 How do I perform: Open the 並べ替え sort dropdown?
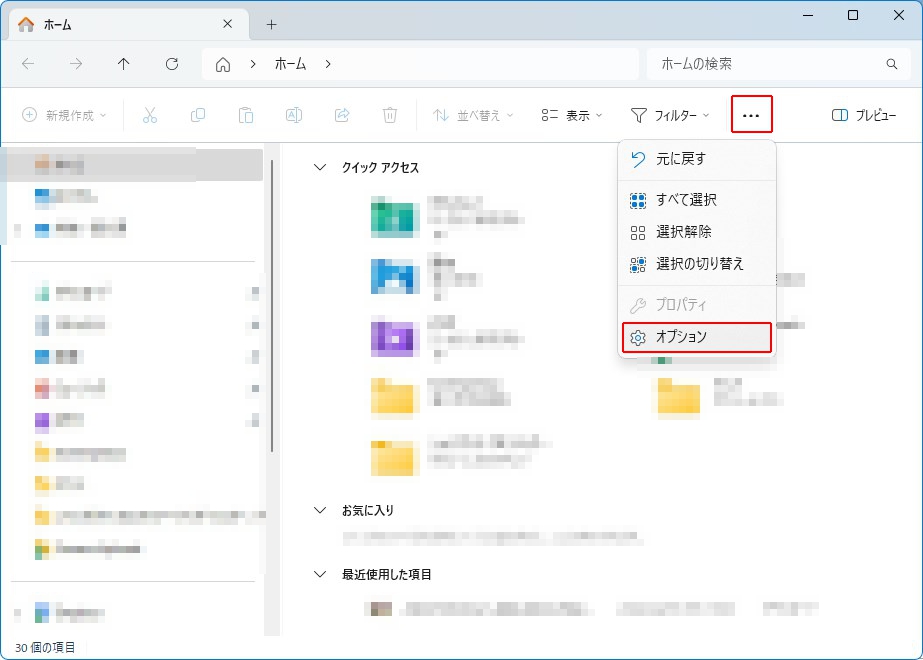click(x=473, y=115)
